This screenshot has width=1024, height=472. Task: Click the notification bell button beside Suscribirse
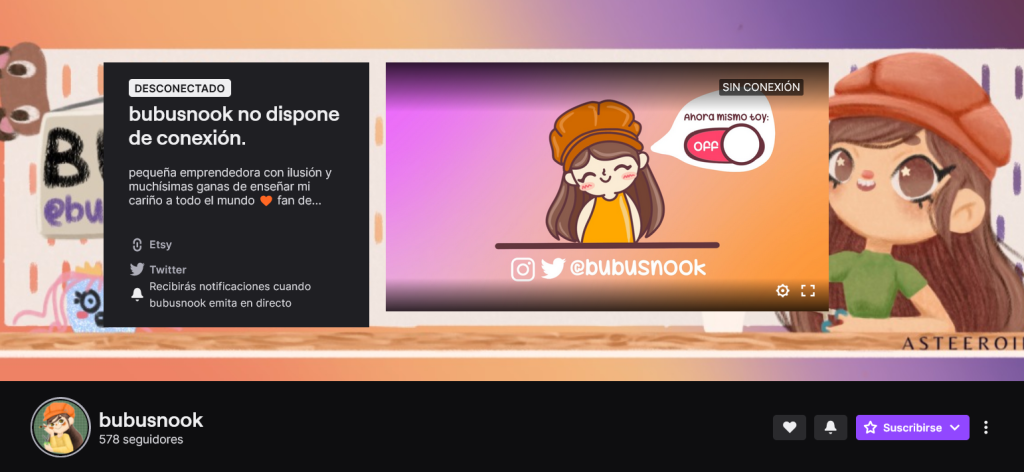(830, 427)
